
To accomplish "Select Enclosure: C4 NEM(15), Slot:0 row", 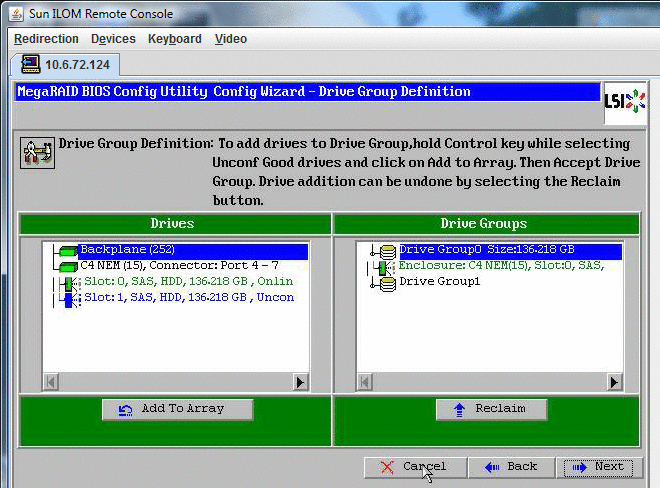I will [x=501, y=266].
